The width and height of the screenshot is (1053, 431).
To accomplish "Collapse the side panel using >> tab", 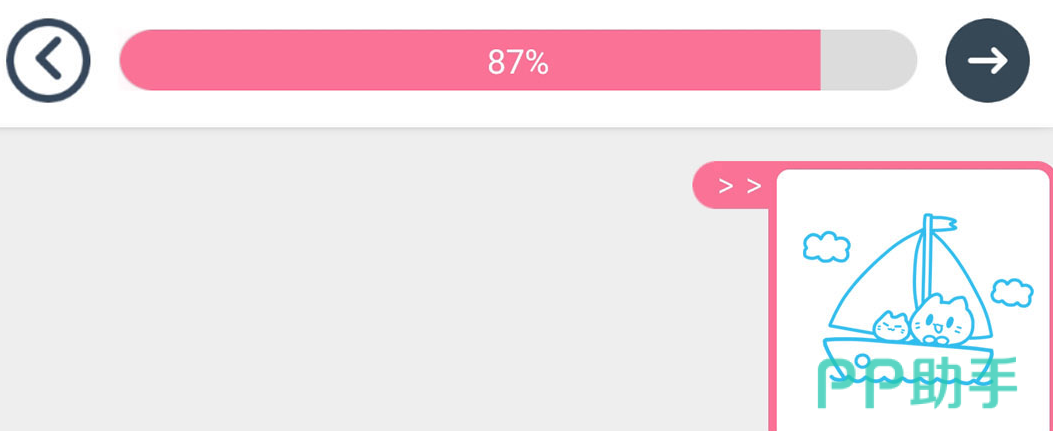I will [739, 185].
